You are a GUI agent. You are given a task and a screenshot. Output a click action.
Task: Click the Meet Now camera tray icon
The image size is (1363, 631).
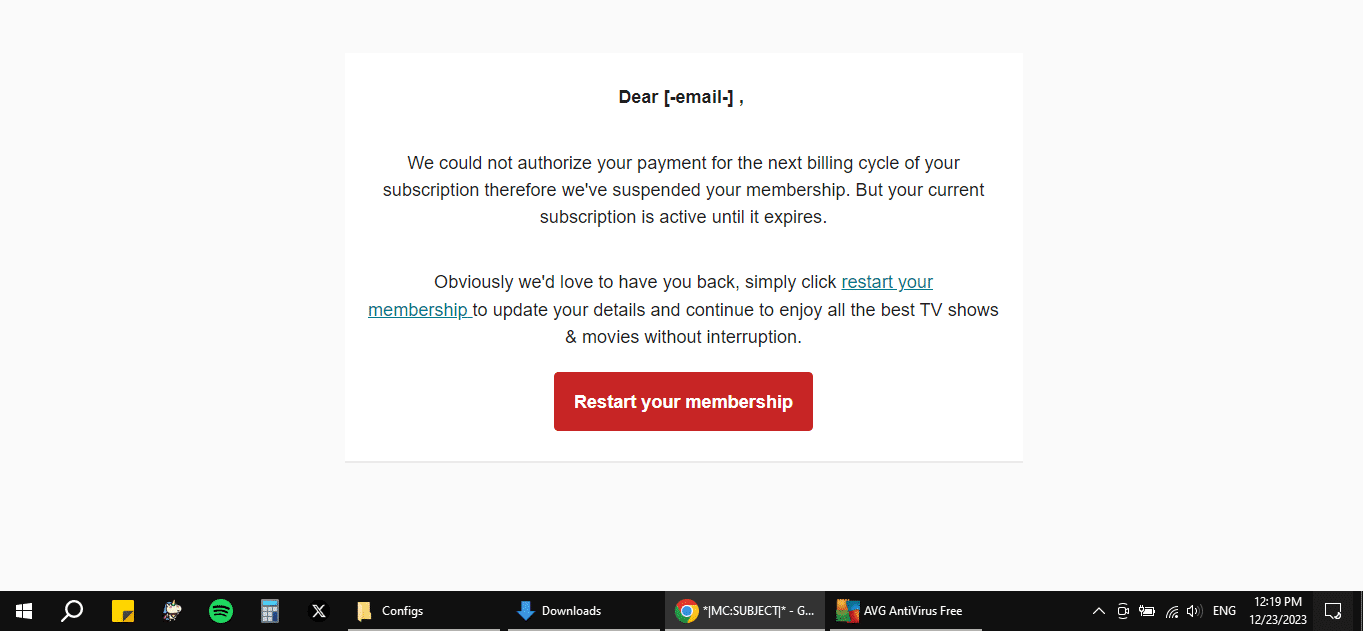1123,611
